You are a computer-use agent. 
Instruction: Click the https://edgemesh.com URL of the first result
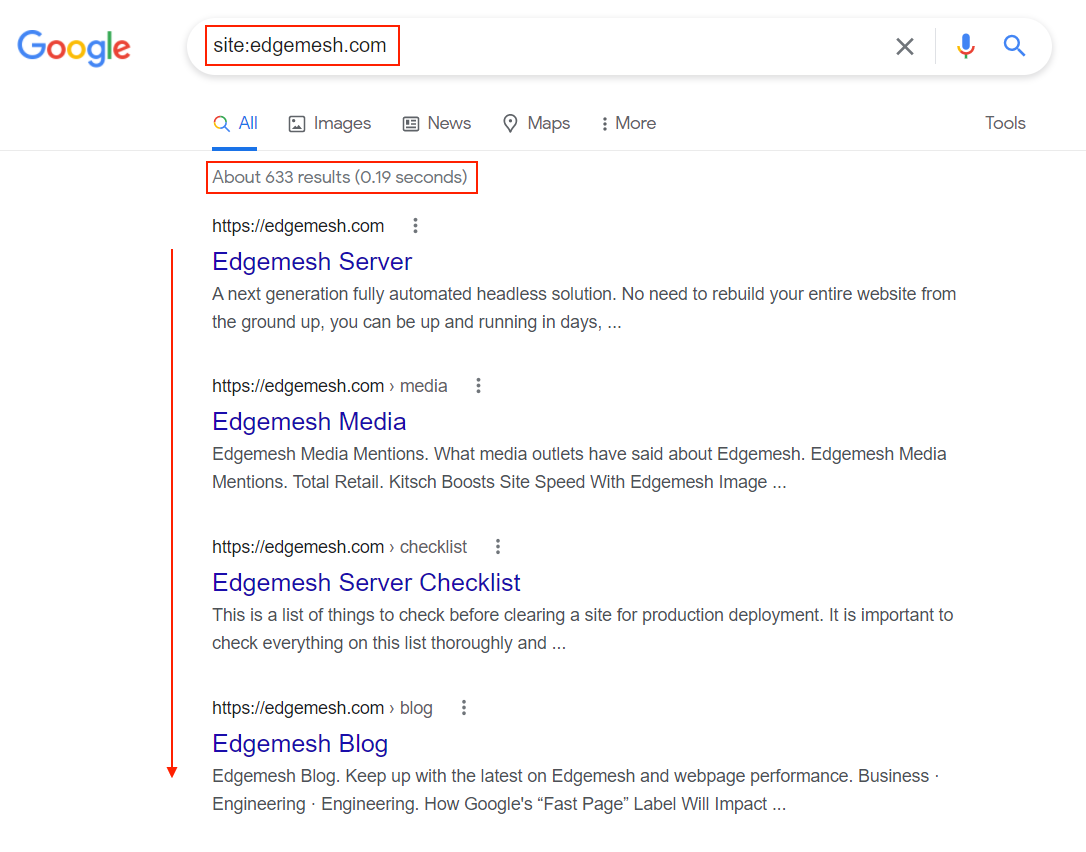298,226
